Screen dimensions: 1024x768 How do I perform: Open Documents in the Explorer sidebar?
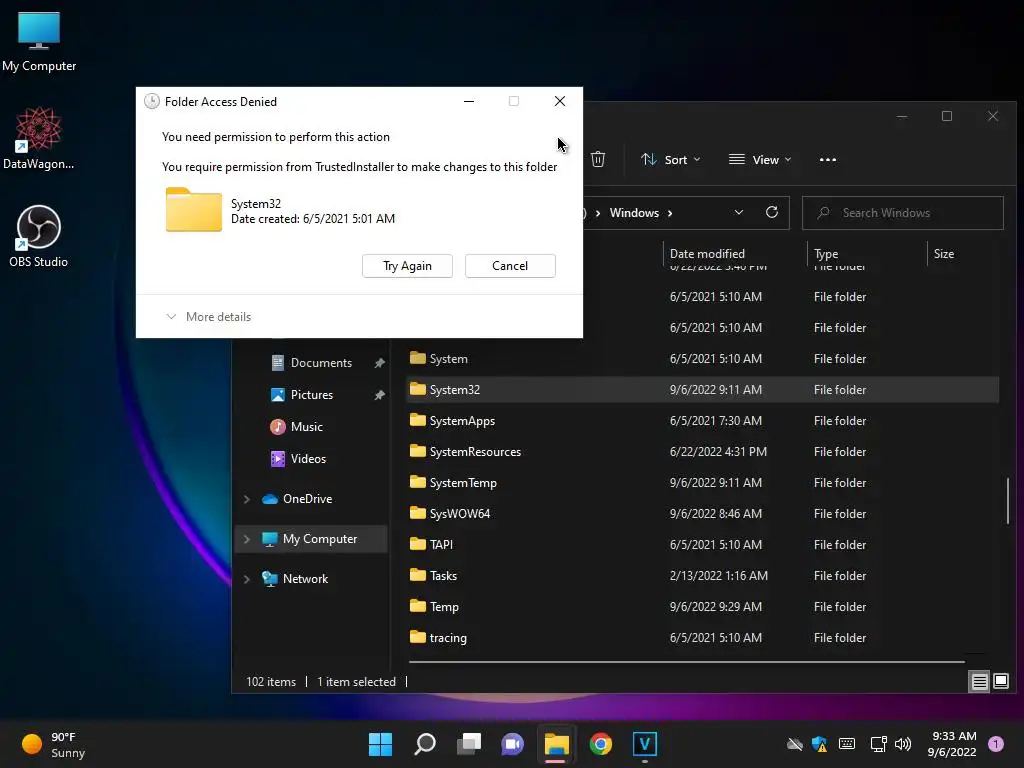click(x=312, y=362)
